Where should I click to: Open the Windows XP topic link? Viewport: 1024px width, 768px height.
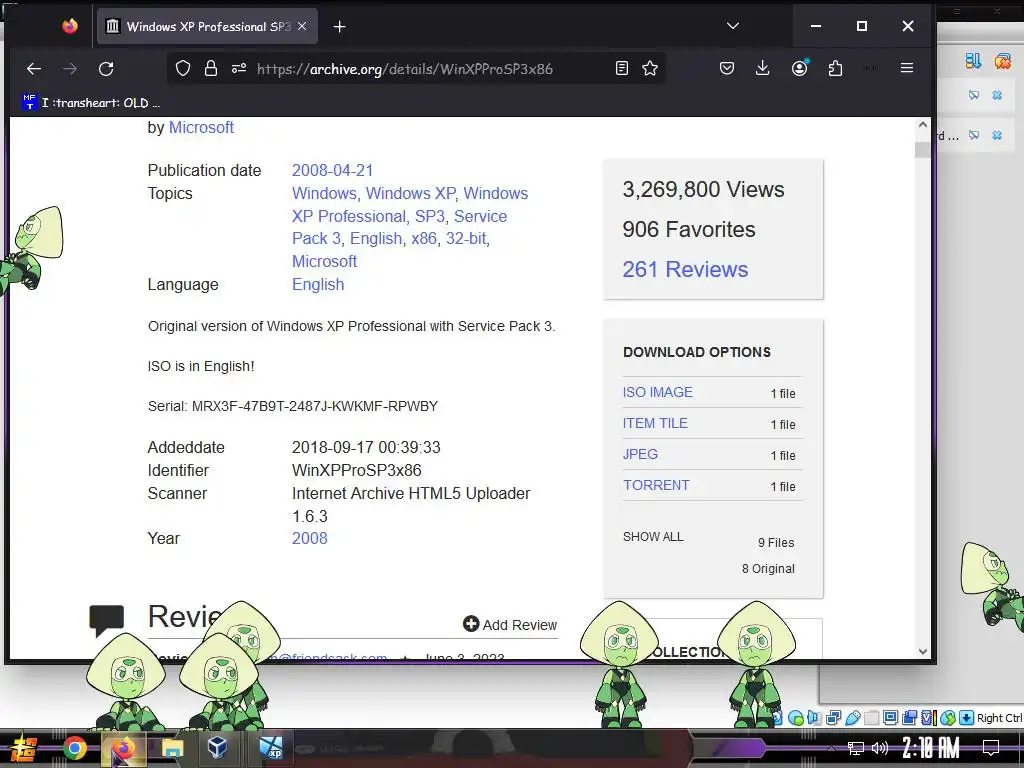[410, 193]
